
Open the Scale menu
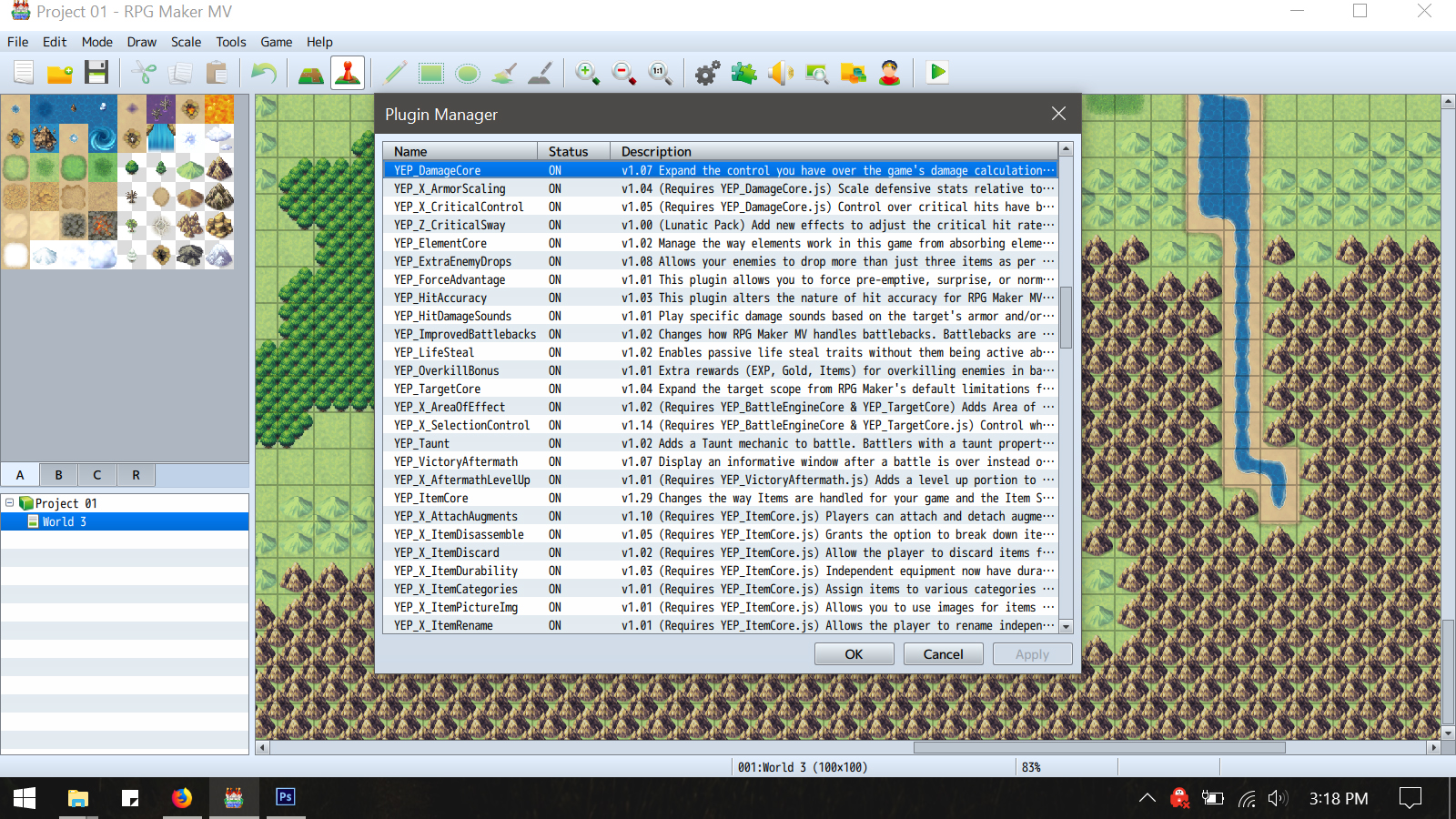pos(187,42)
